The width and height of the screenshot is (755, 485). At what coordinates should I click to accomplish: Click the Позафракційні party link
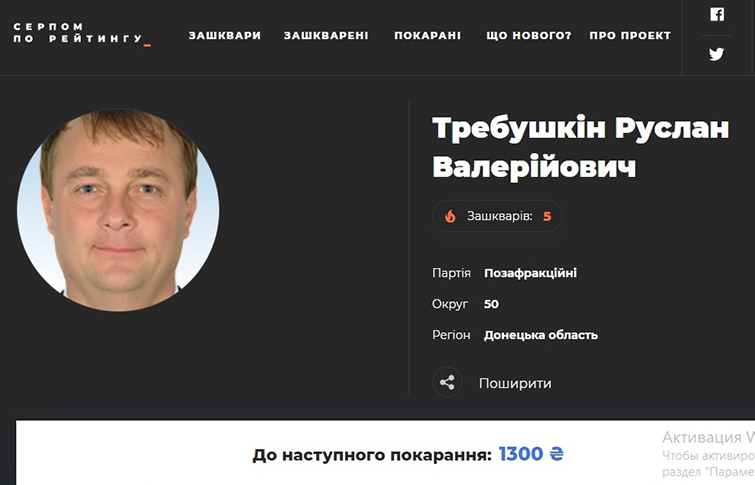(x=530, y=273)
